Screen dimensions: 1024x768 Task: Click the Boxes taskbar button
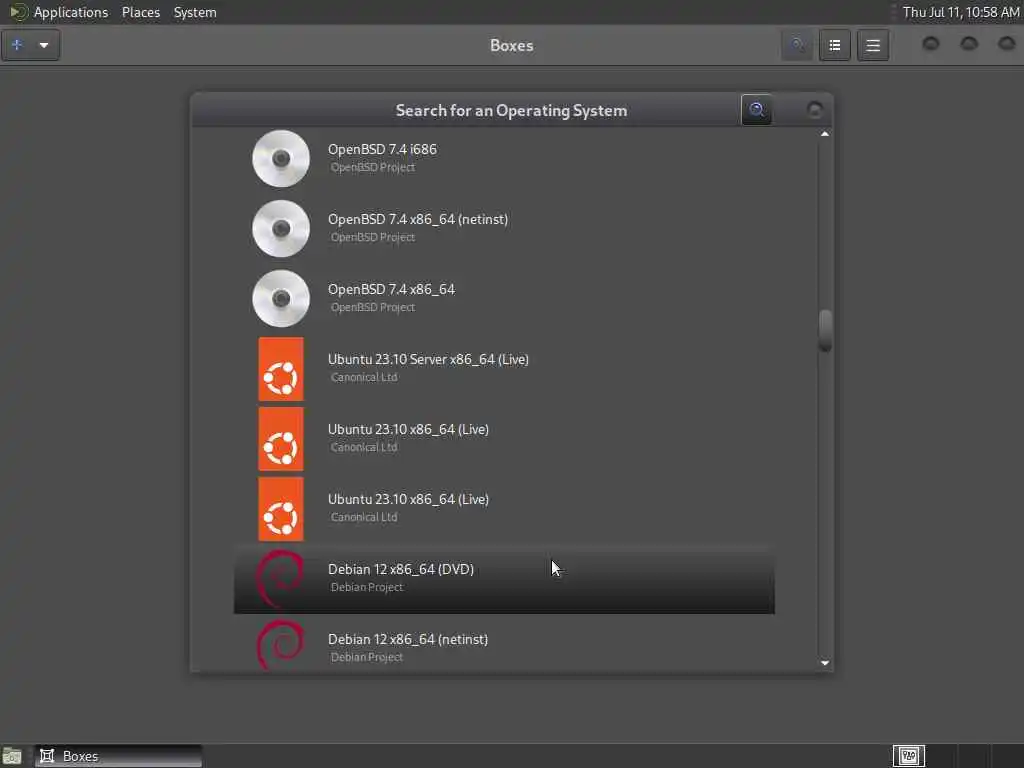pyautogui.click(x=118, y=756)
